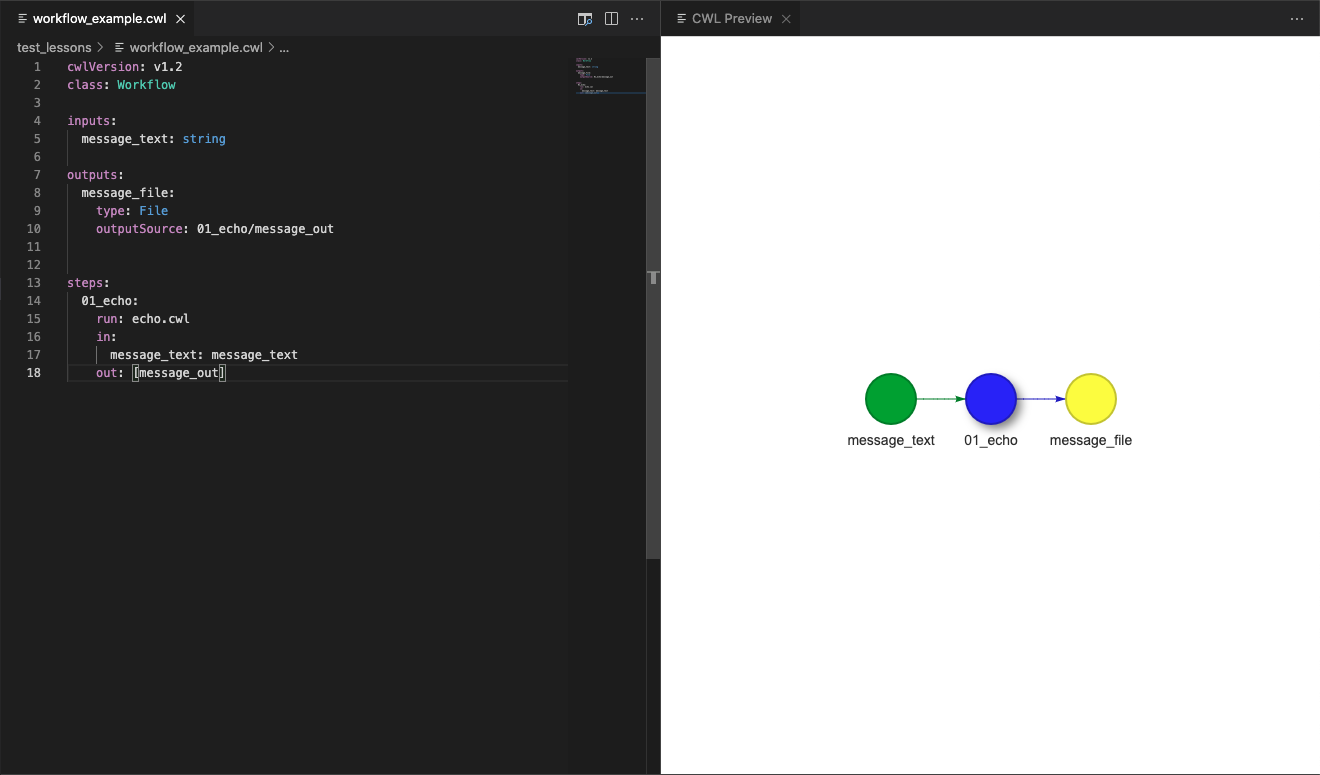Click the 'class' keyword on line 2
The image size is (1320, 775).
[x=85, y=85]
